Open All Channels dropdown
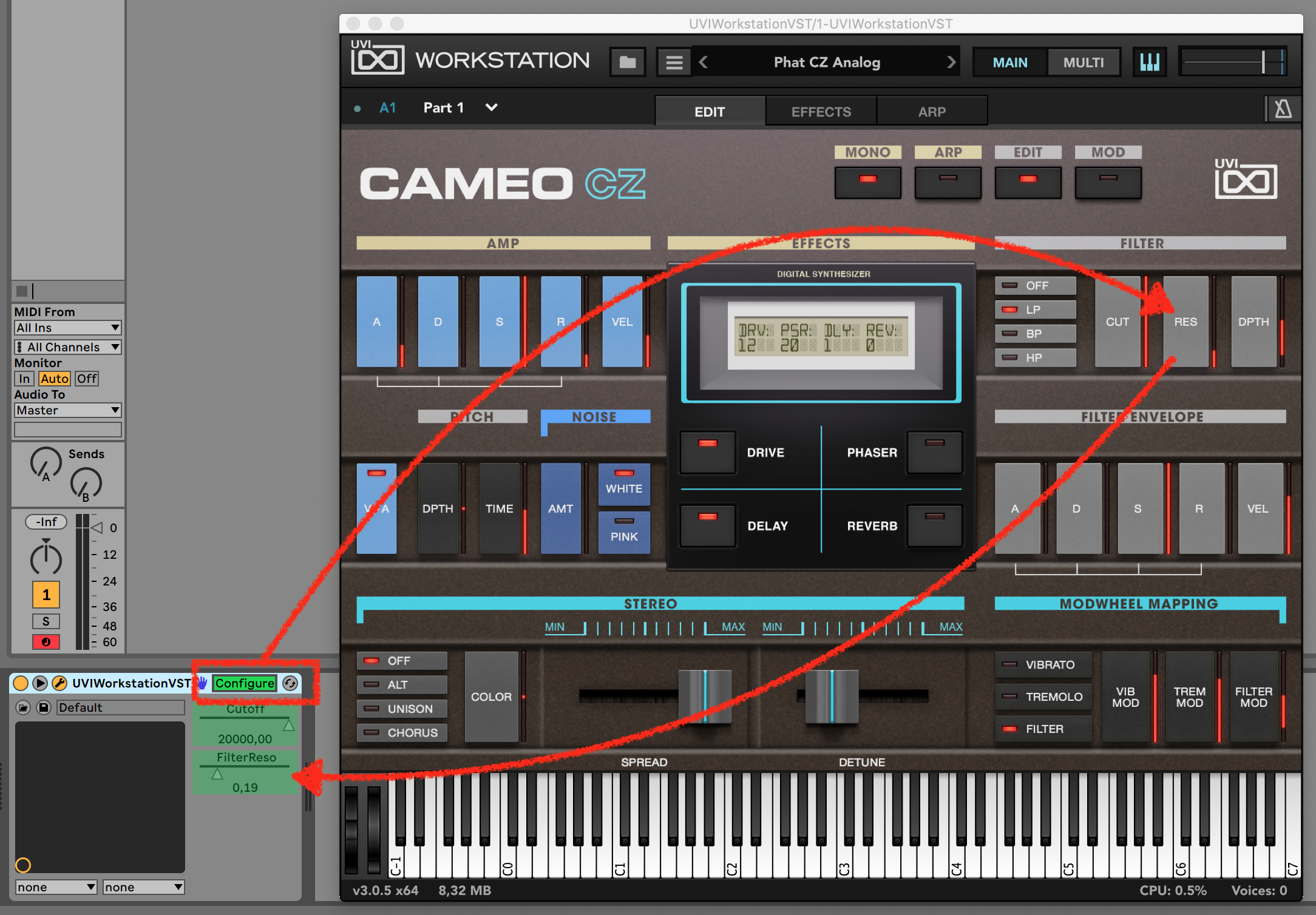This screenshot has height=915, width=1316. click(68, 347)
